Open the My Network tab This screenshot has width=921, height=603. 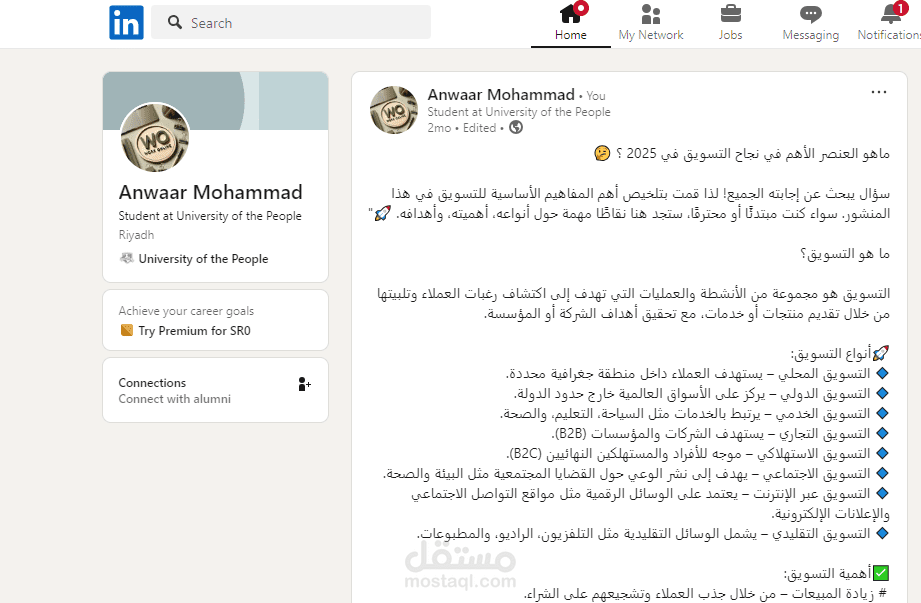(651, 23)
